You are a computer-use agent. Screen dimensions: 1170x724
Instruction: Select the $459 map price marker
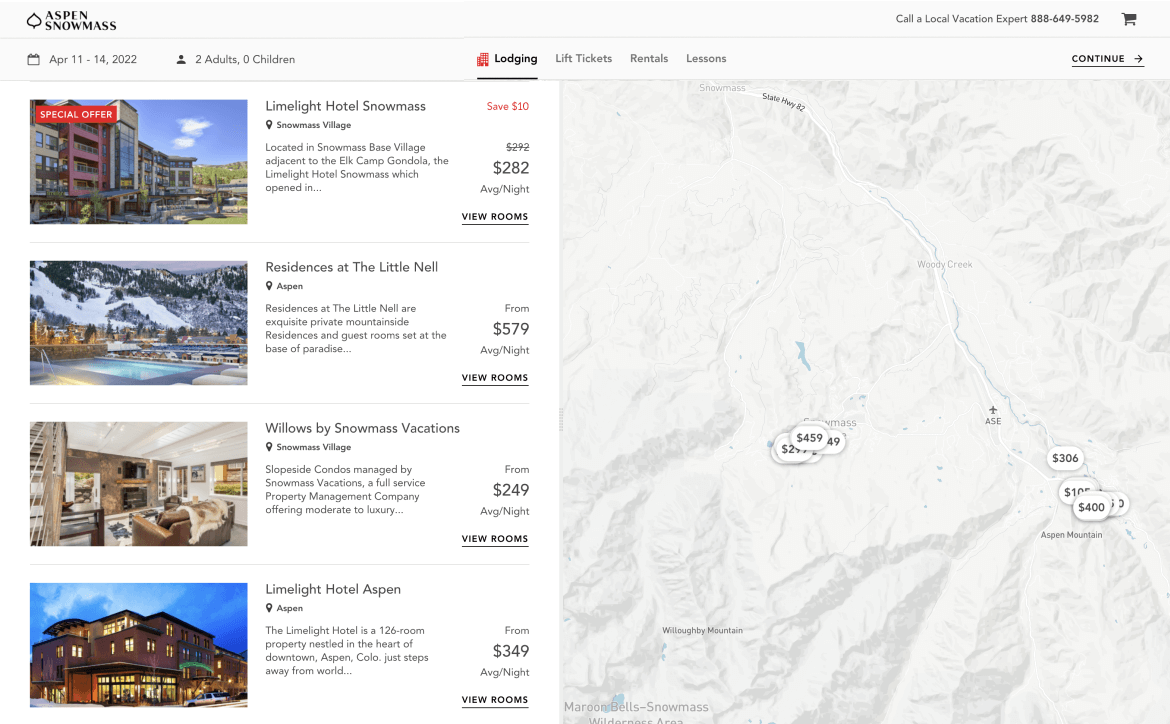[x=809, y=438]
